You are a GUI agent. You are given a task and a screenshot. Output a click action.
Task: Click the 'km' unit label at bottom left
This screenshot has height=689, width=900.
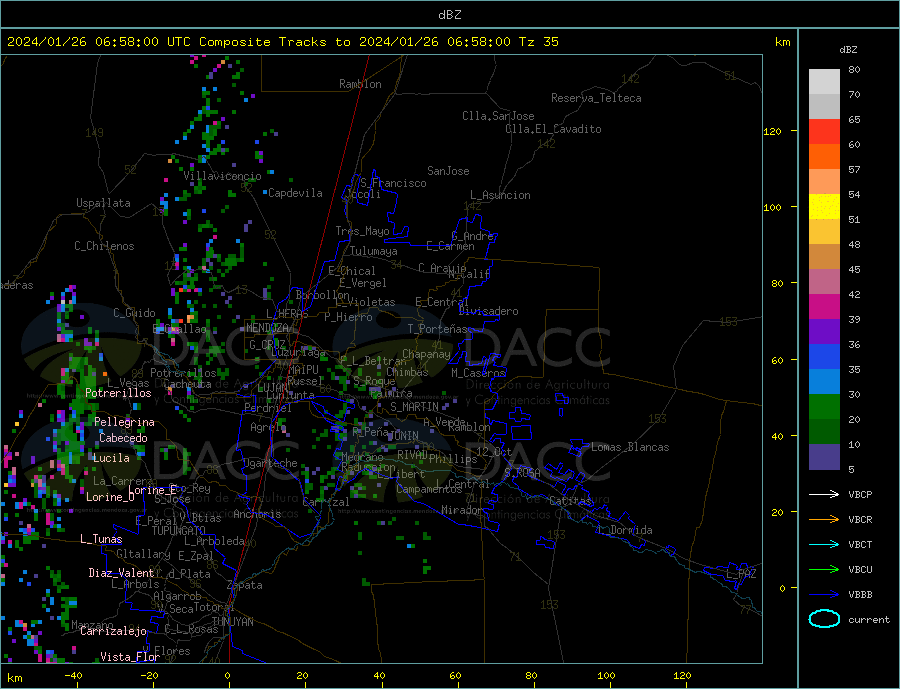click(15, 678)
